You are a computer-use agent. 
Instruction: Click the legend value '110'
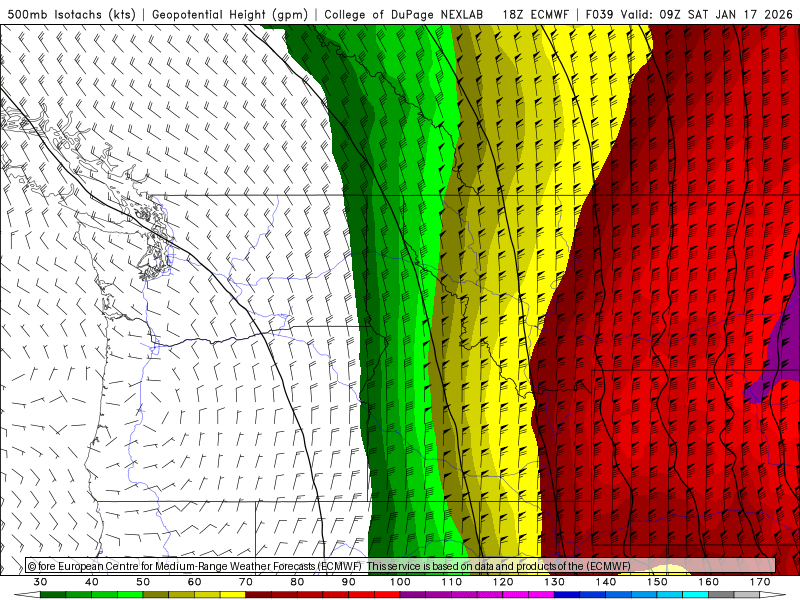point(452,582)
